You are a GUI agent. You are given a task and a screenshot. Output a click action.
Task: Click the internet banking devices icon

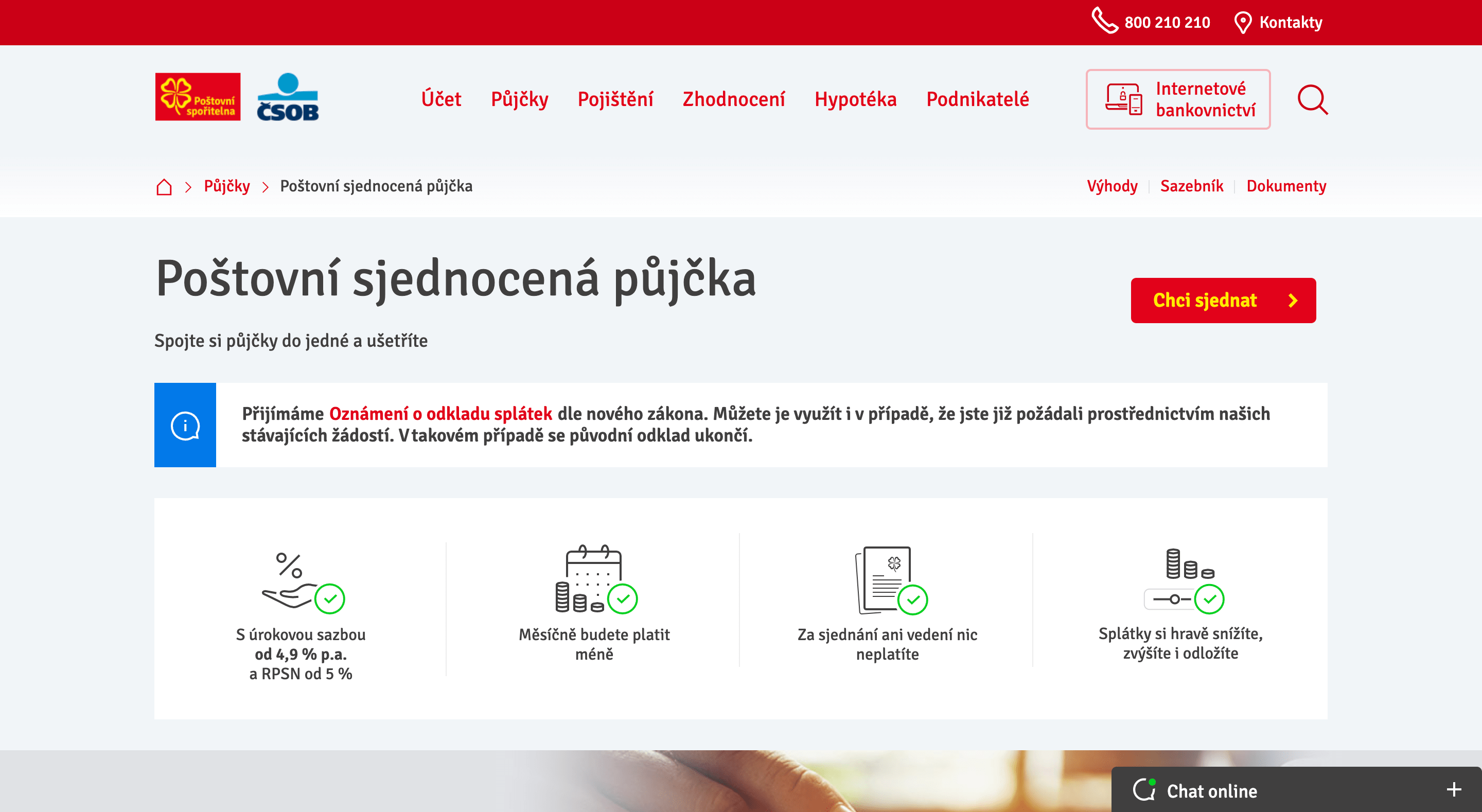(1123, 99)
